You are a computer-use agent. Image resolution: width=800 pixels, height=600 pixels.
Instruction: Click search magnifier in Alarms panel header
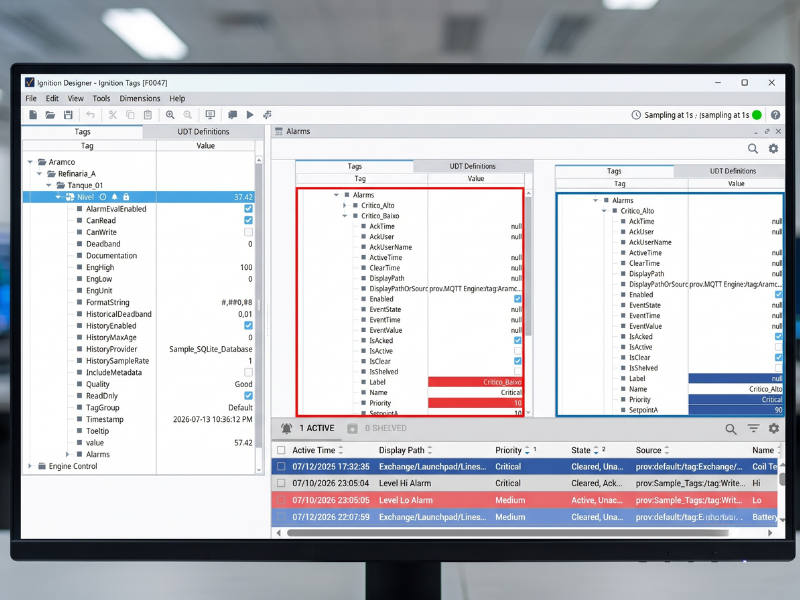pyautogui.click(x=753, y=148)
